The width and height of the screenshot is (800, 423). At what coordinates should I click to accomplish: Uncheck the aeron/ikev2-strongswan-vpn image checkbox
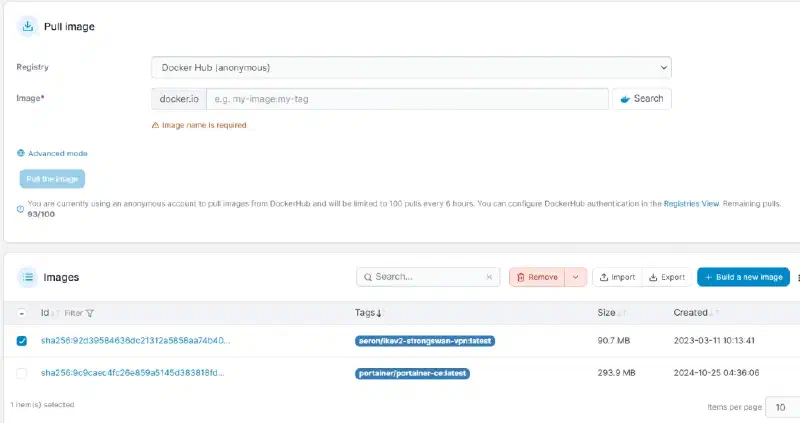coord(21,341)
